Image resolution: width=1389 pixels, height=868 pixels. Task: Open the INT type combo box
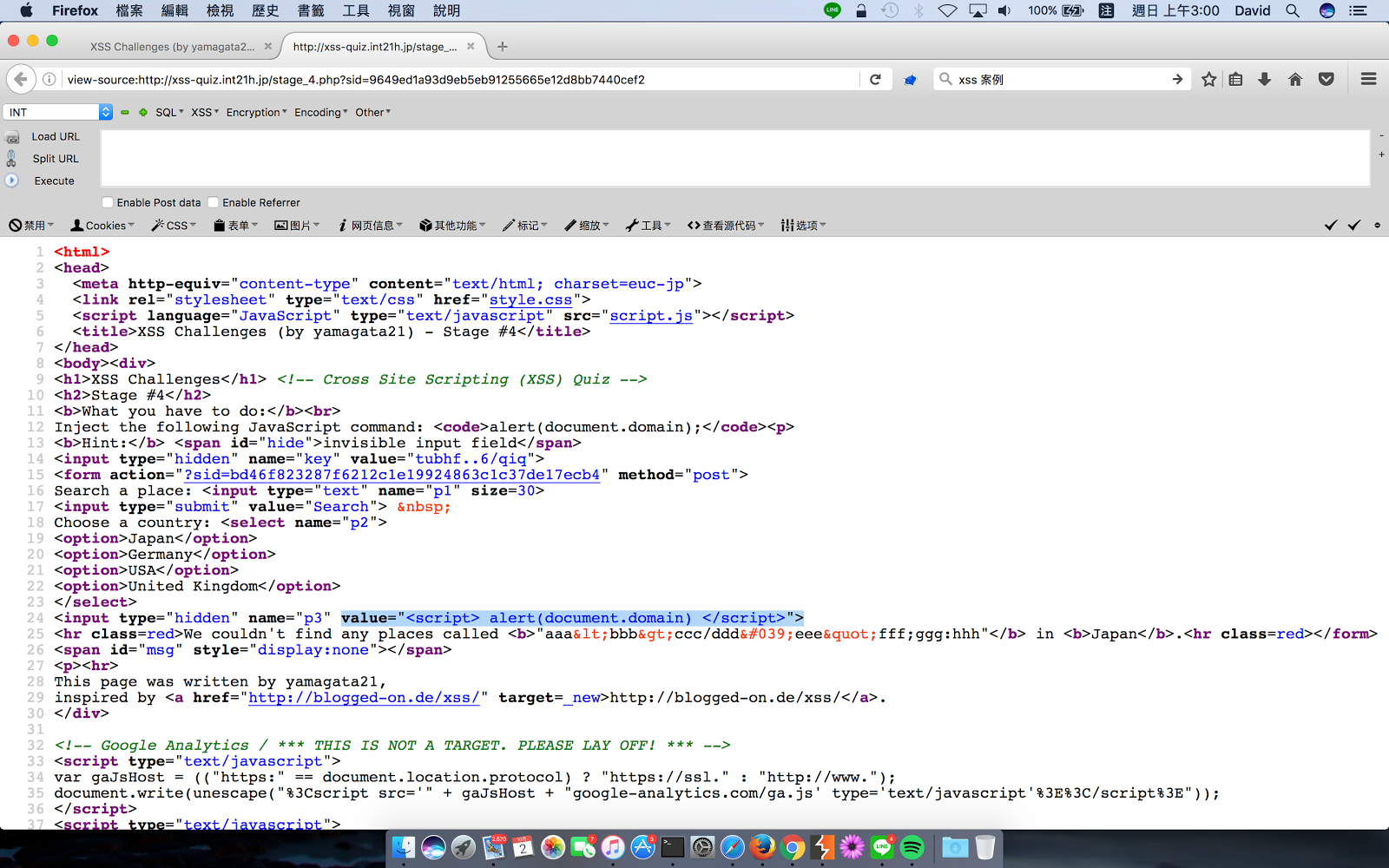pos(58,112)
